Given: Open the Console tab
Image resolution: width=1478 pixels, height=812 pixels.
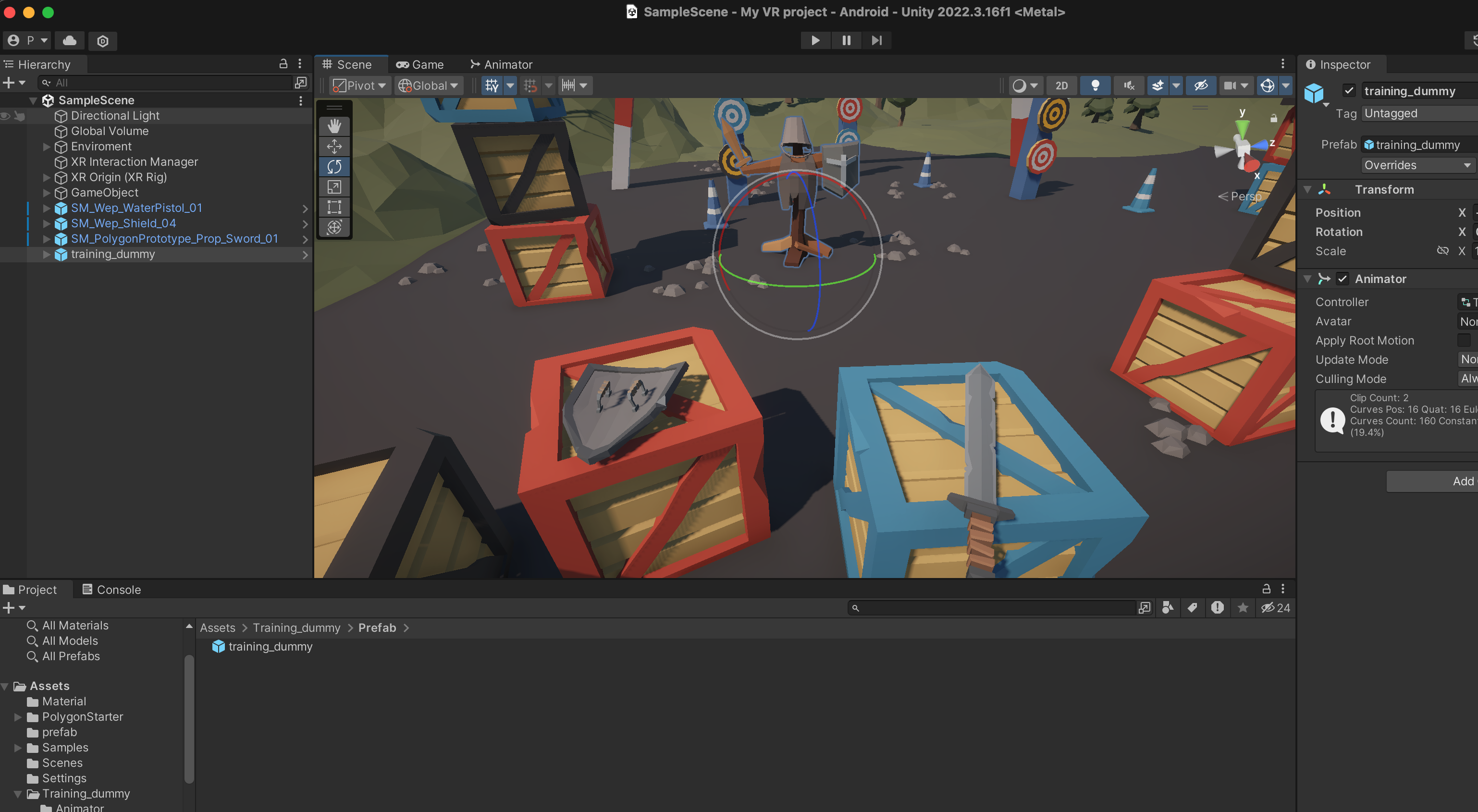Looking at the screenshot, I should point(111,590).
